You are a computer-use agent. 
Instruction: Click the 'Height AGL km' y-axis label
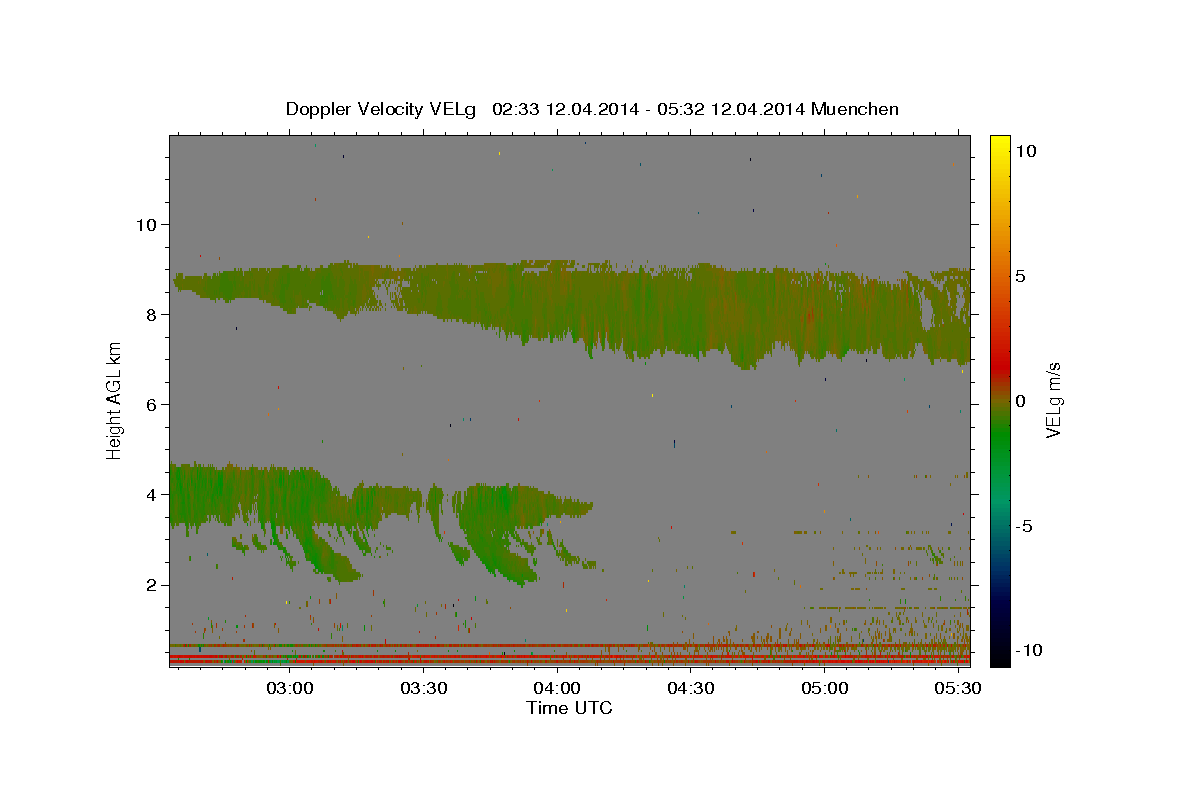pos(115,400)
